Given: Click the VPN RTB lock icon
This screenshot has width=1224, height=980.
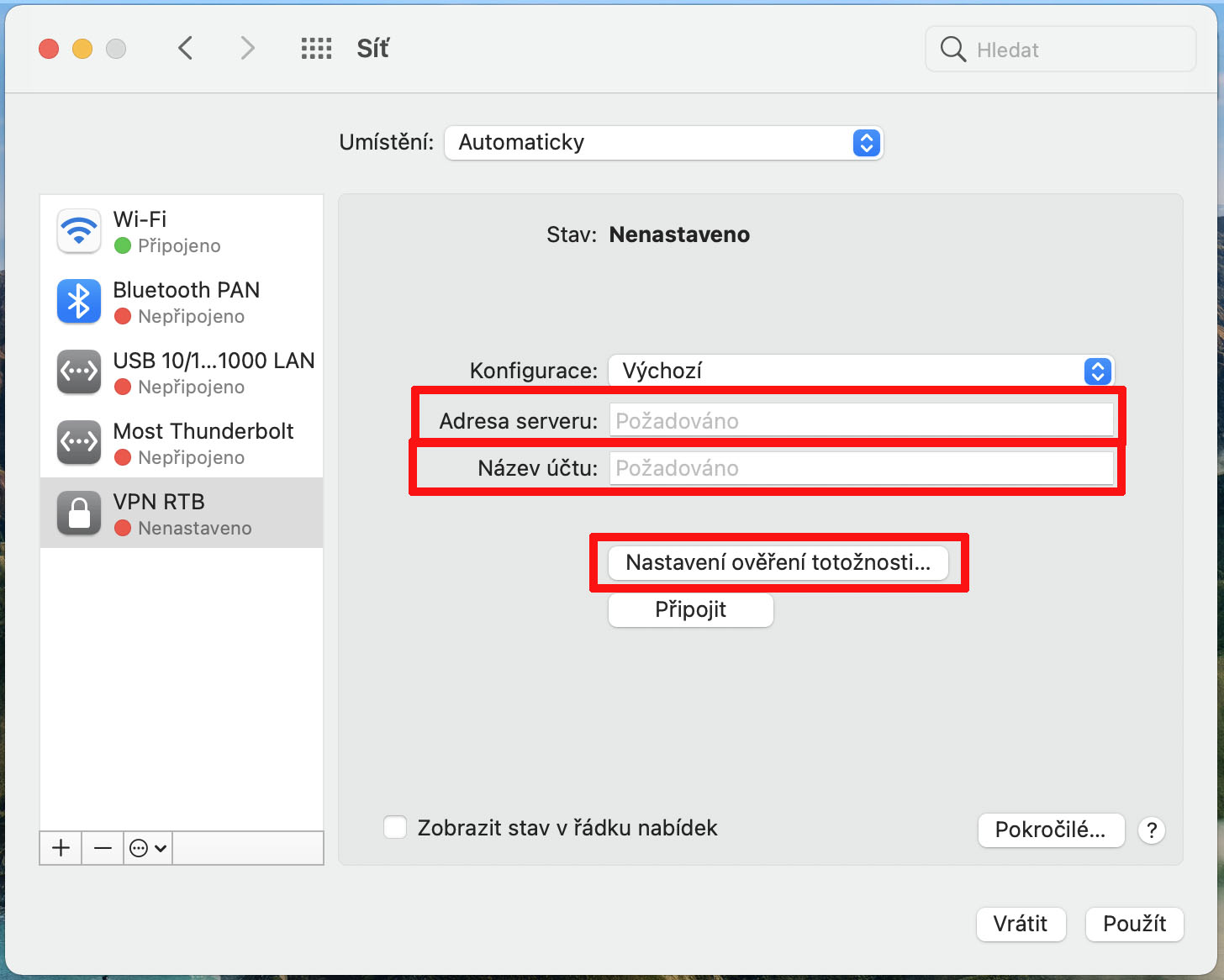Looking at the screenshot, I should pyautogui.click(x=79, y=514).
